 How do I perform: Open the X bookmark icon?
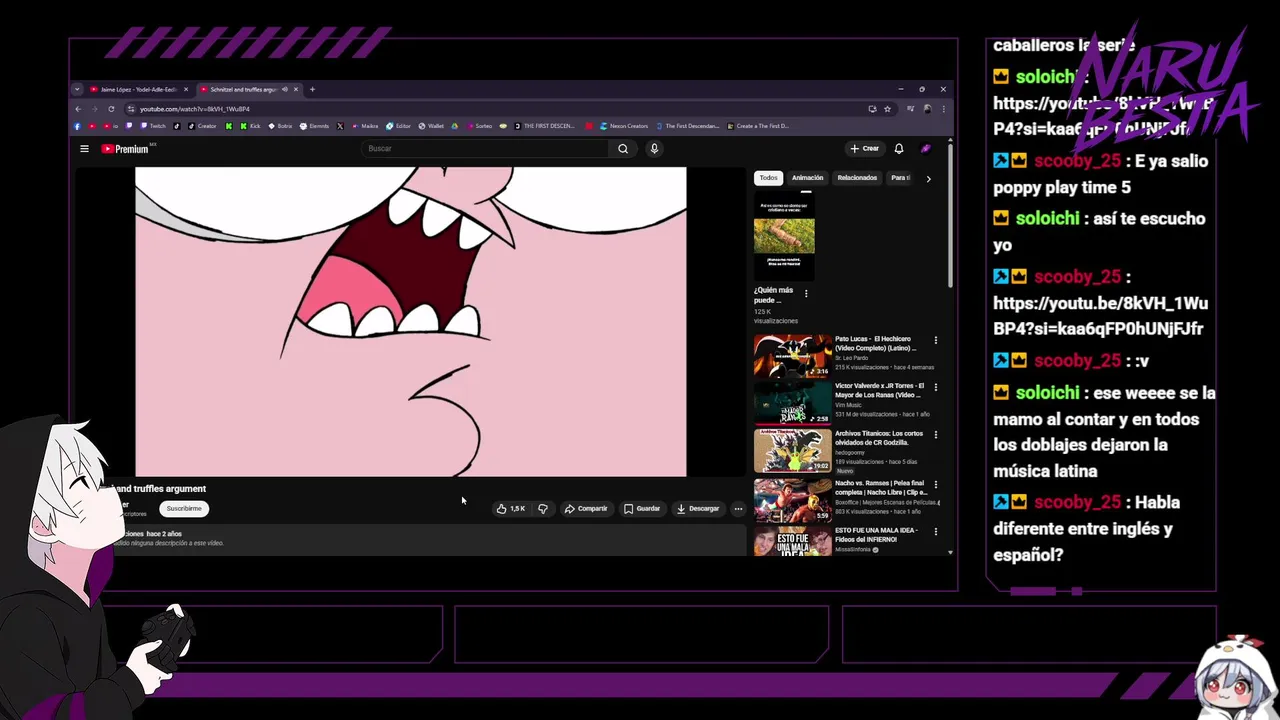[x=340, y=126]
